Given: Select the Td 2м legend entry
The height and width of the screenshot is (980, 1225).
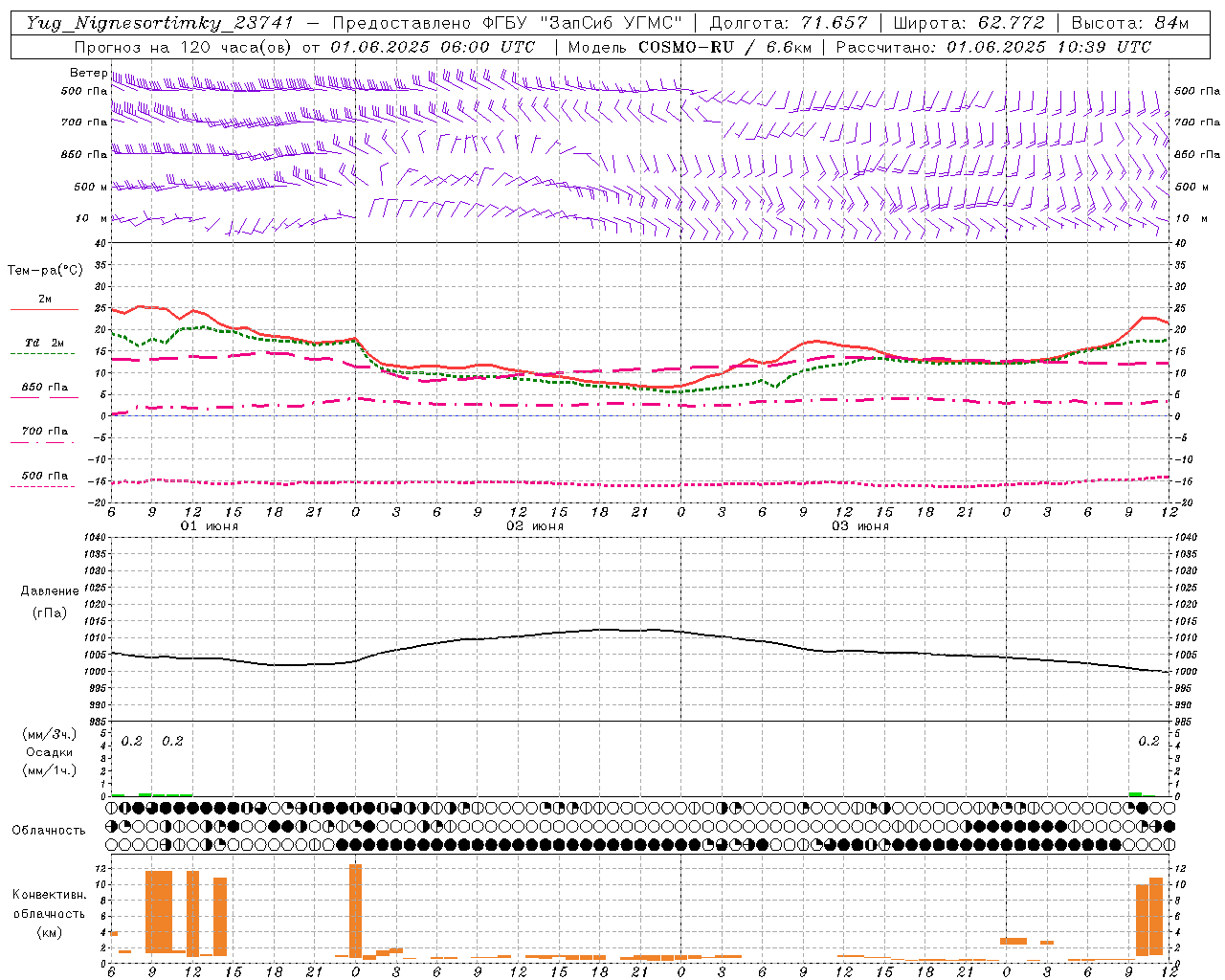Looking at the screenshot, I should point(45,343).
